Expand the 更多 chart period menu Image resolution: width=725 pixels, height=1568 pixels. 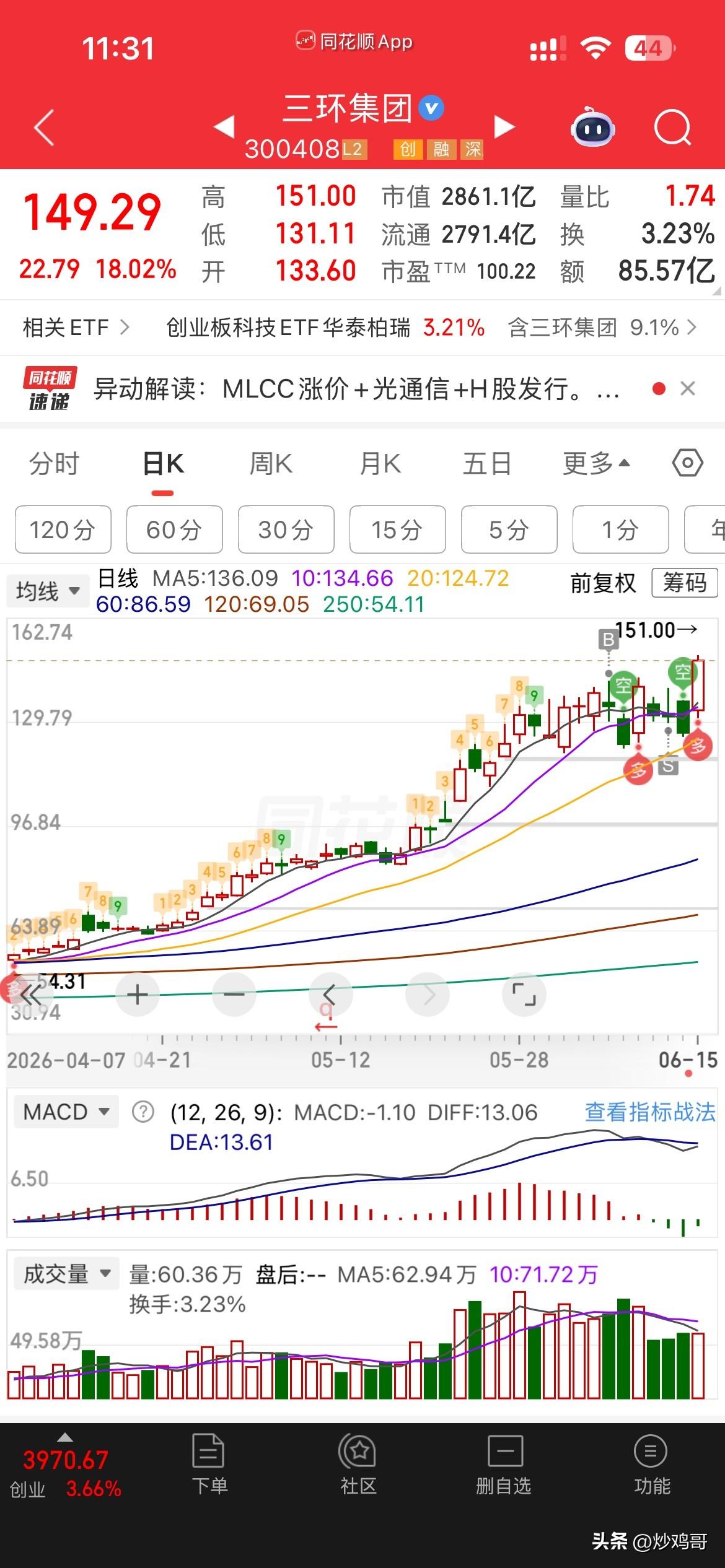596,463
